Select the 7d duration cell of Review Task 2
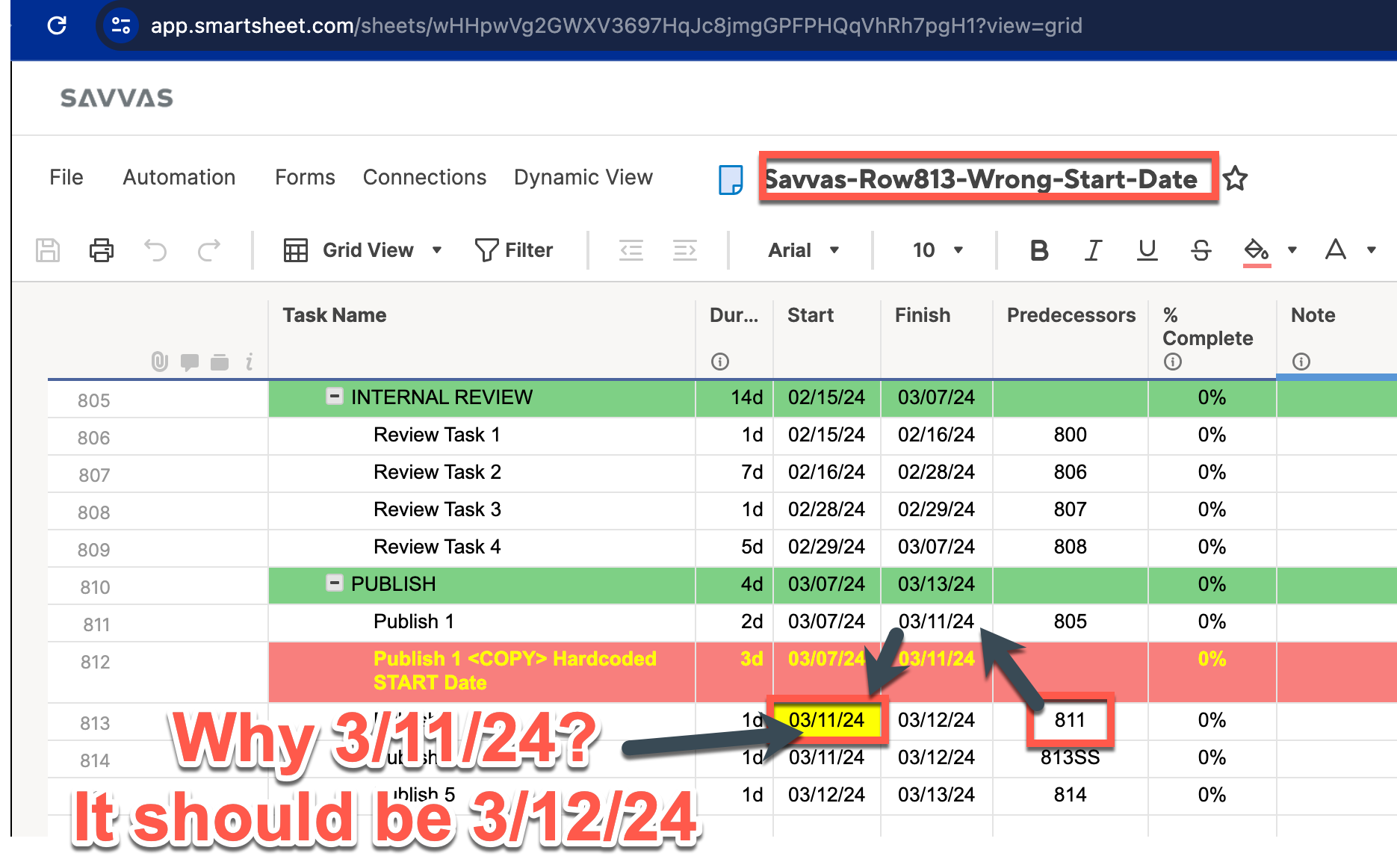This screenshot has height=868, width=1397. click(734, 473)
